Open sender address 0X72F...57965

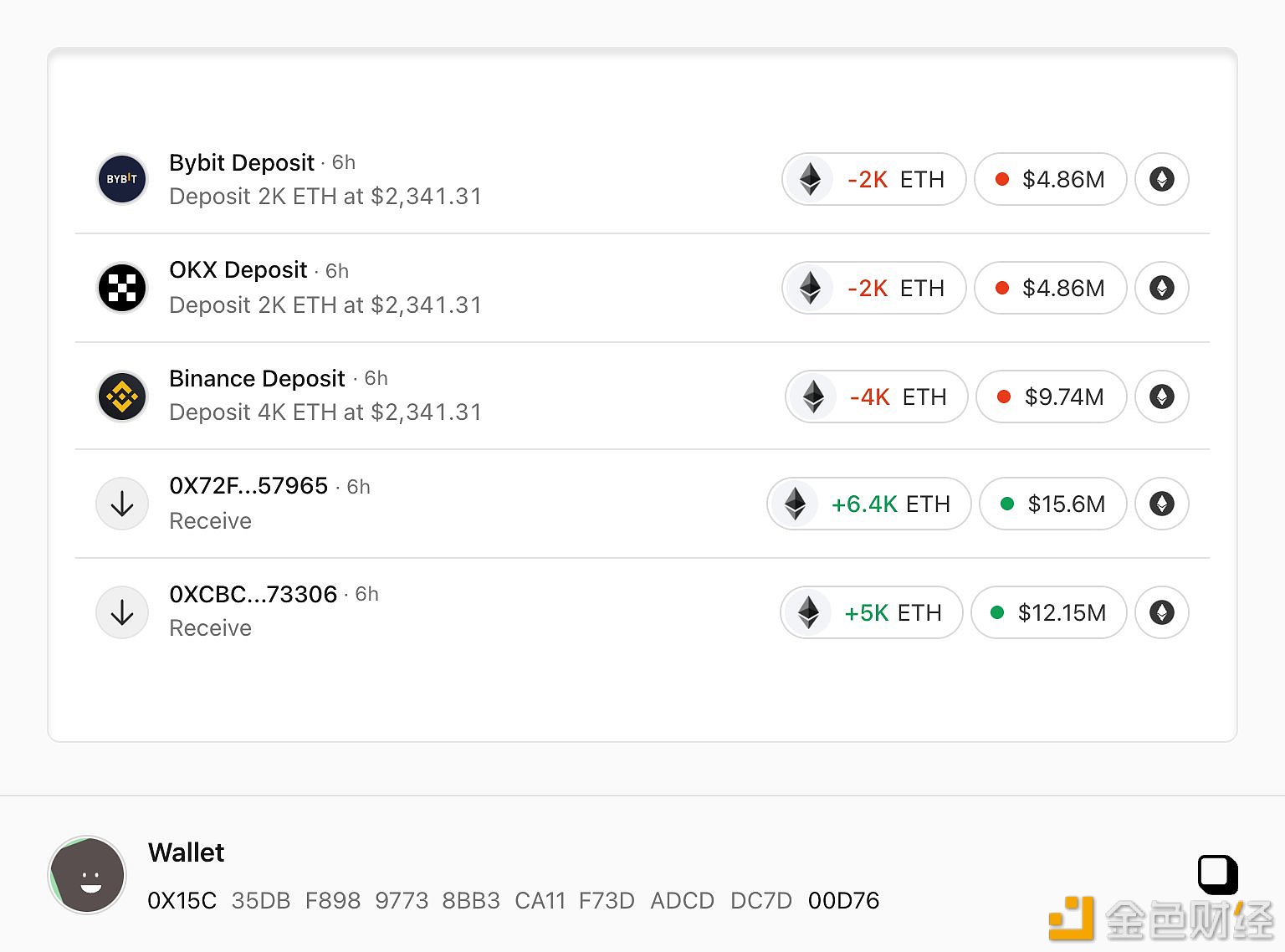tap(248, 486)
